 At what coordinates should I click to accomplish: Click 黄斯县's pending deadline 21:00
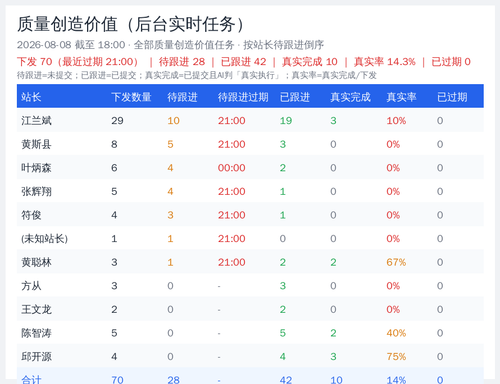[x=231, y=144]
